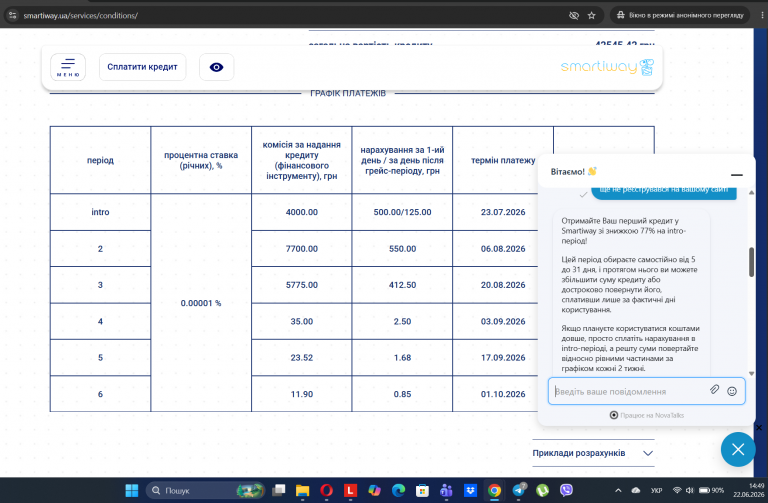Open Viber from taskbar

pos(566,490)
